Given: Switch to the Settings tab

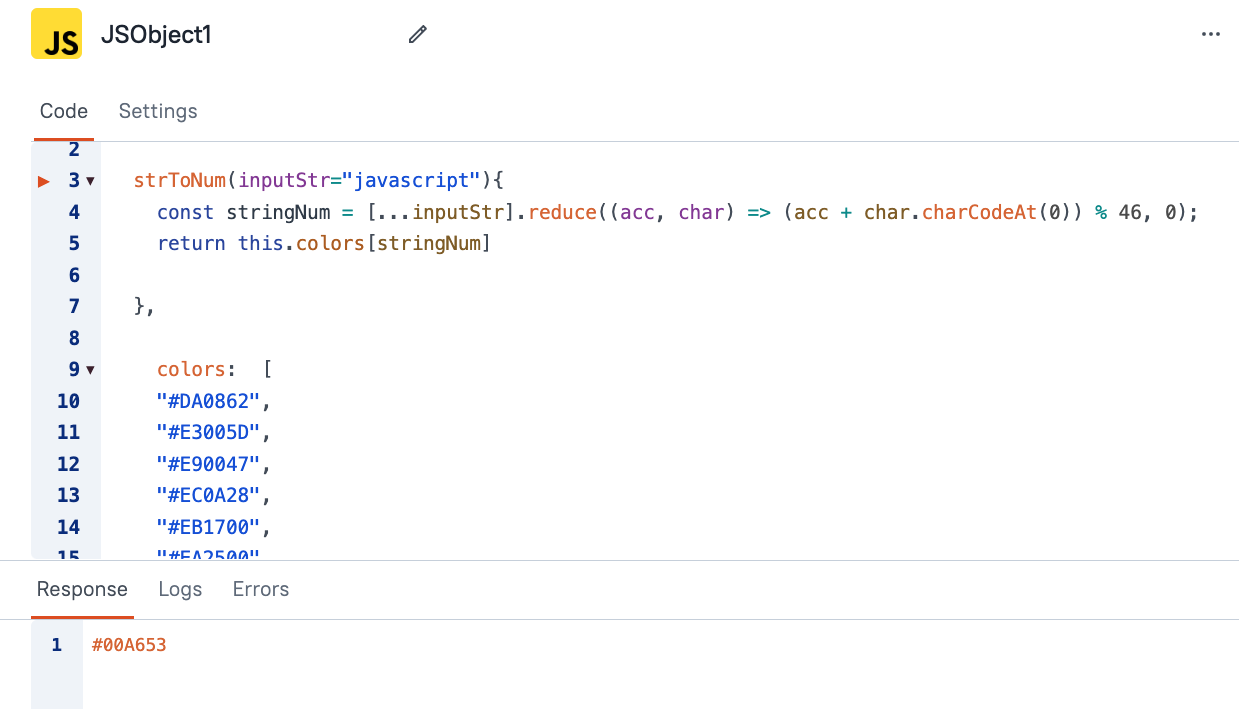Looking at the screenshot, I should (x=157, y=111).
